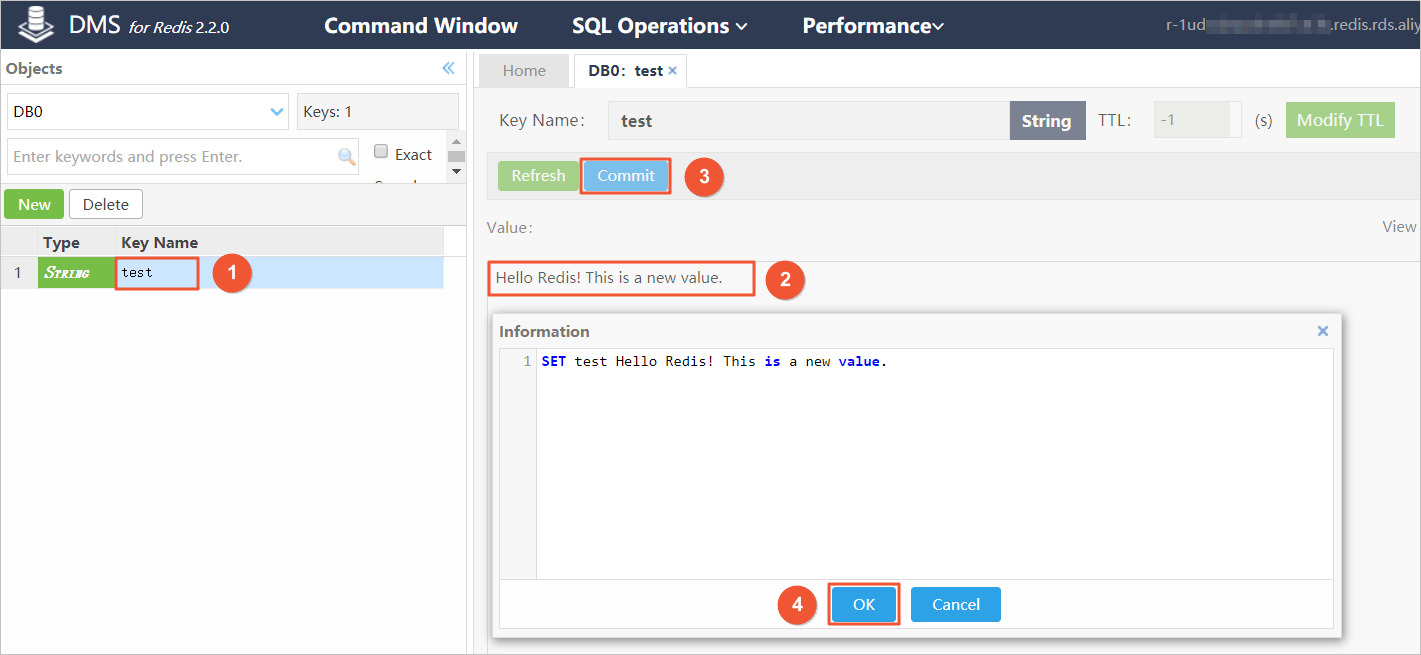Expand the SQL Operations menu
Screen dimensions: 1421x655
point(660,26)
